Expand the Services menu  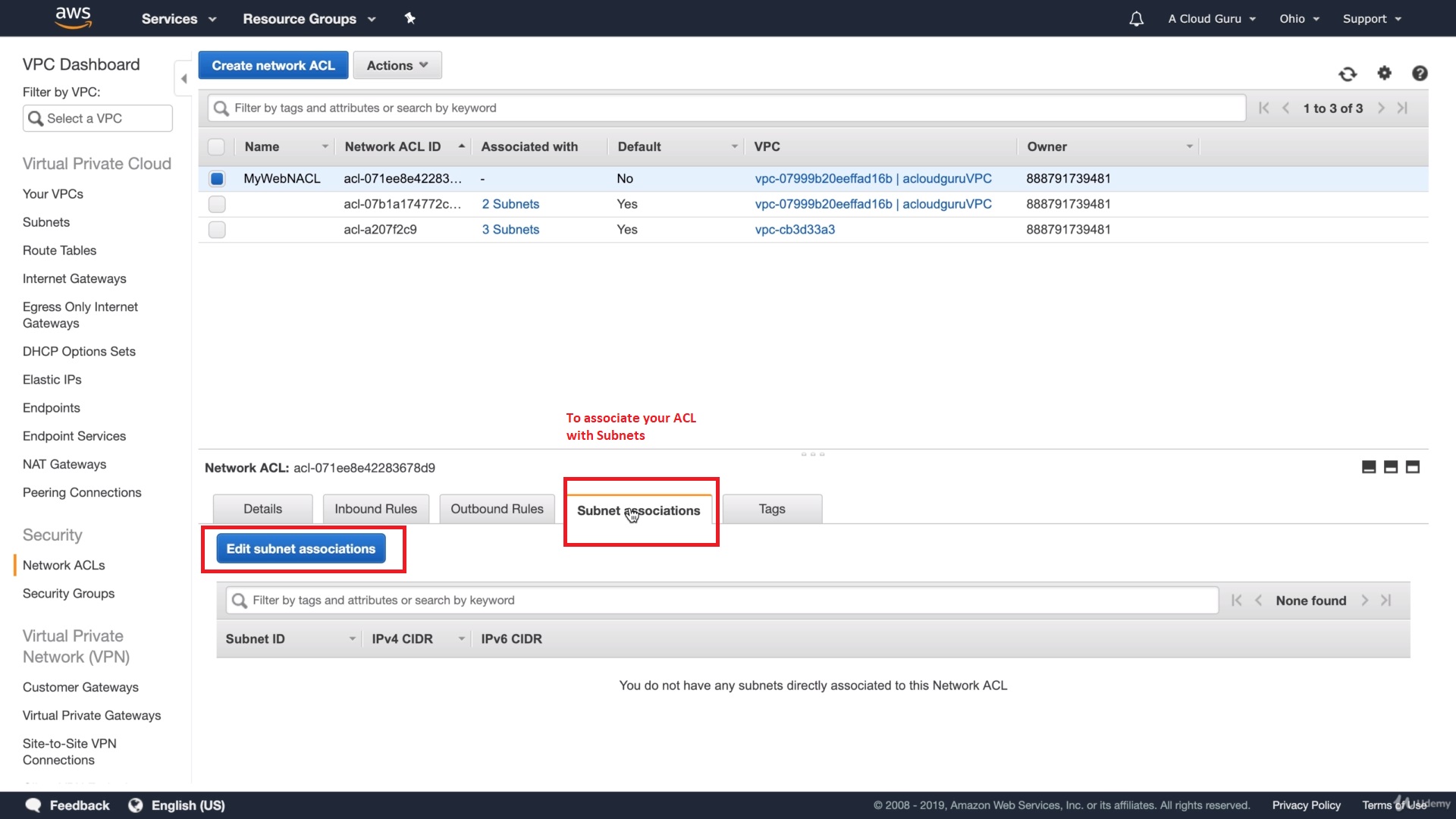178,19
